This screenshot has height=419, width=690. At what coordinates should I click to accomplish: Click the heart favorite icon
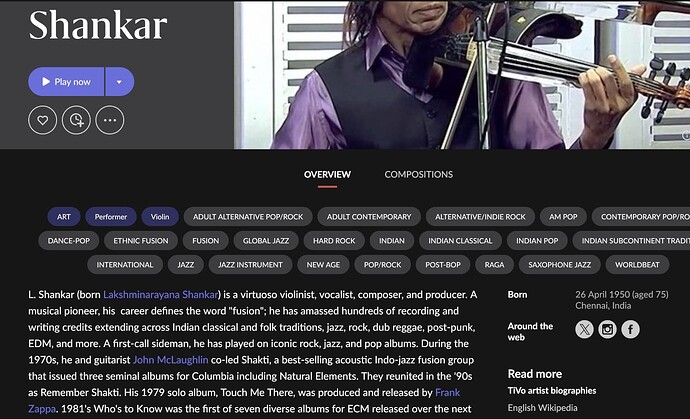43,120
